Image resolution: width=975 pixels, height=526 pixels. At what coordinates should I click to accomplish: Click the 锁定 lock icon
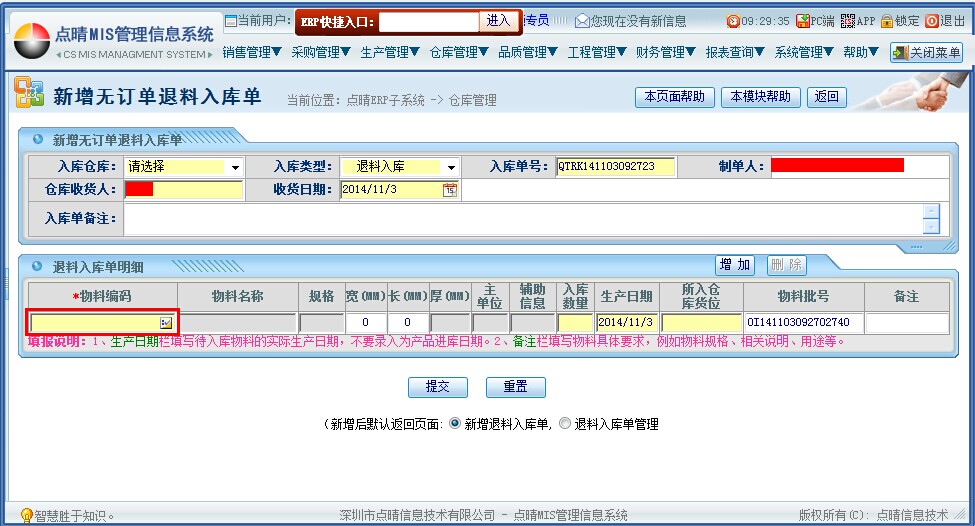coord(886,21)
